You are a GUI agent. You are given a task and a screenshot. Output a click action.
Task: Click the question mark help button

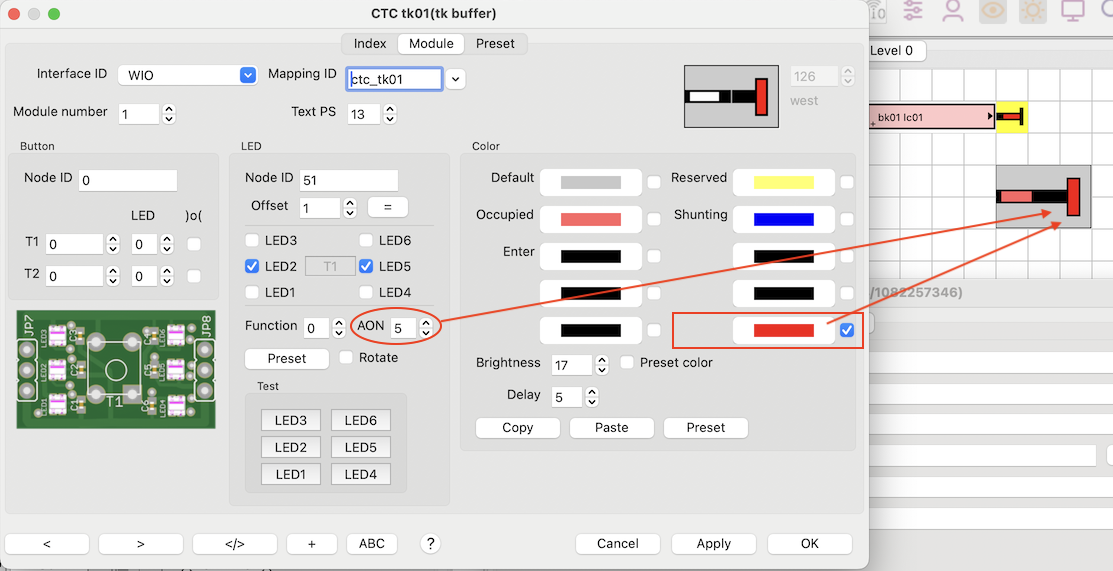431,543
